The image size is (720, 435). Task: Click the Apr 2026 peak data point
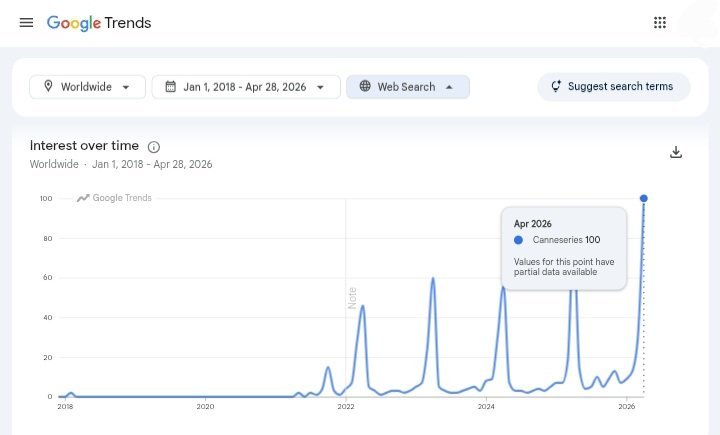click(x=643, y=198)
